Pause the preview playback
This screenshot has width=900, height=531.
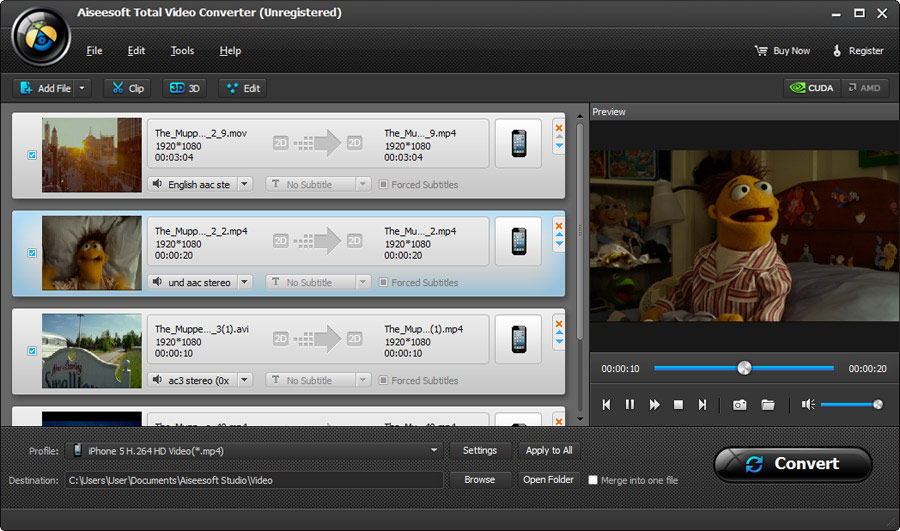point(630,405)
